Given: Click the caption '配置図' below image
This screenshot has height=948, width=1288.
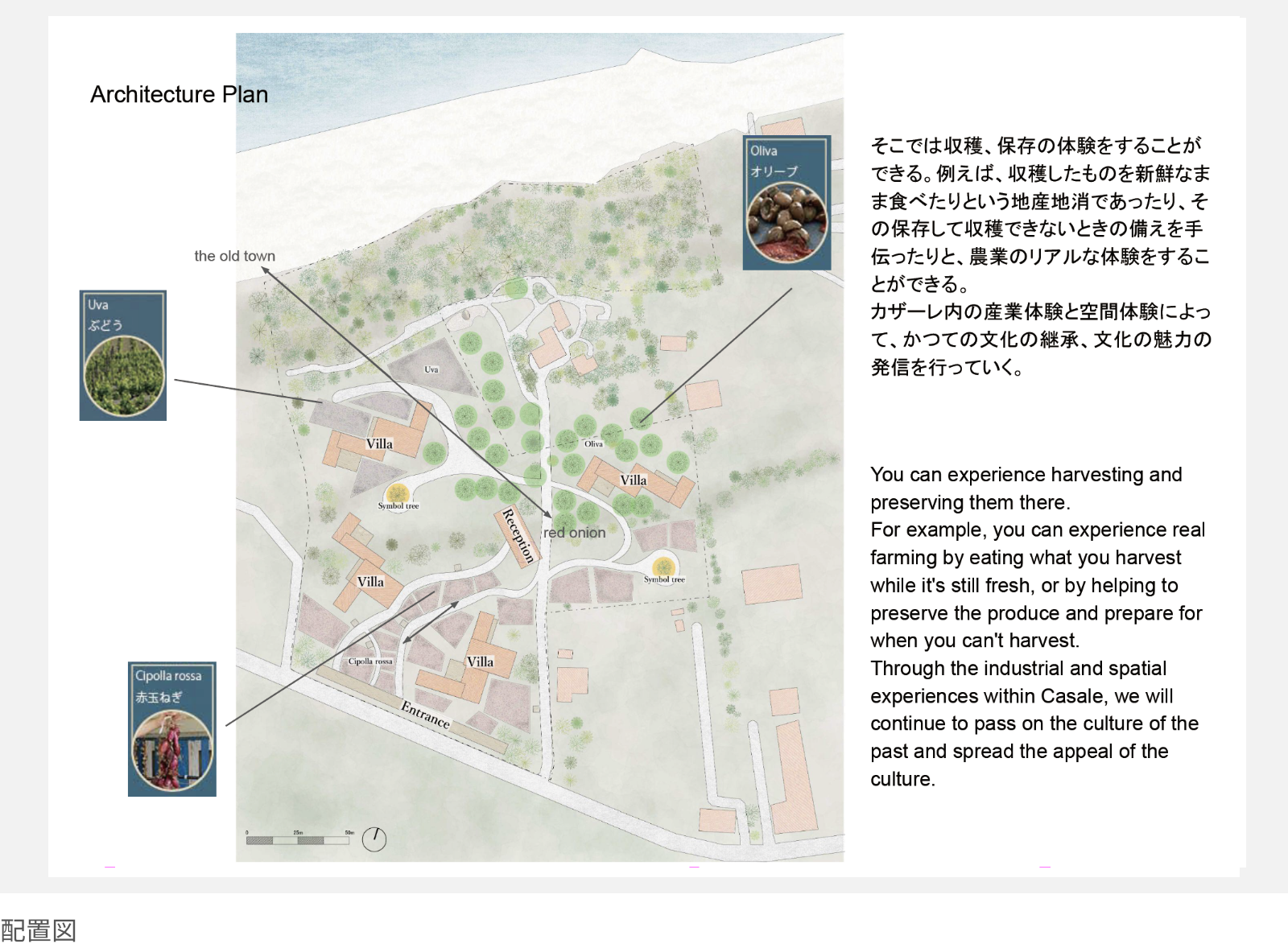Looking at the screenshot, I should click(x=39, y=930).
